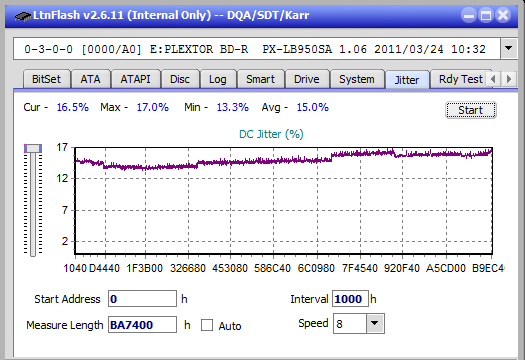Screen dimensions: 525x360
Task: Open the Smart tab
Action: point(260,79)
